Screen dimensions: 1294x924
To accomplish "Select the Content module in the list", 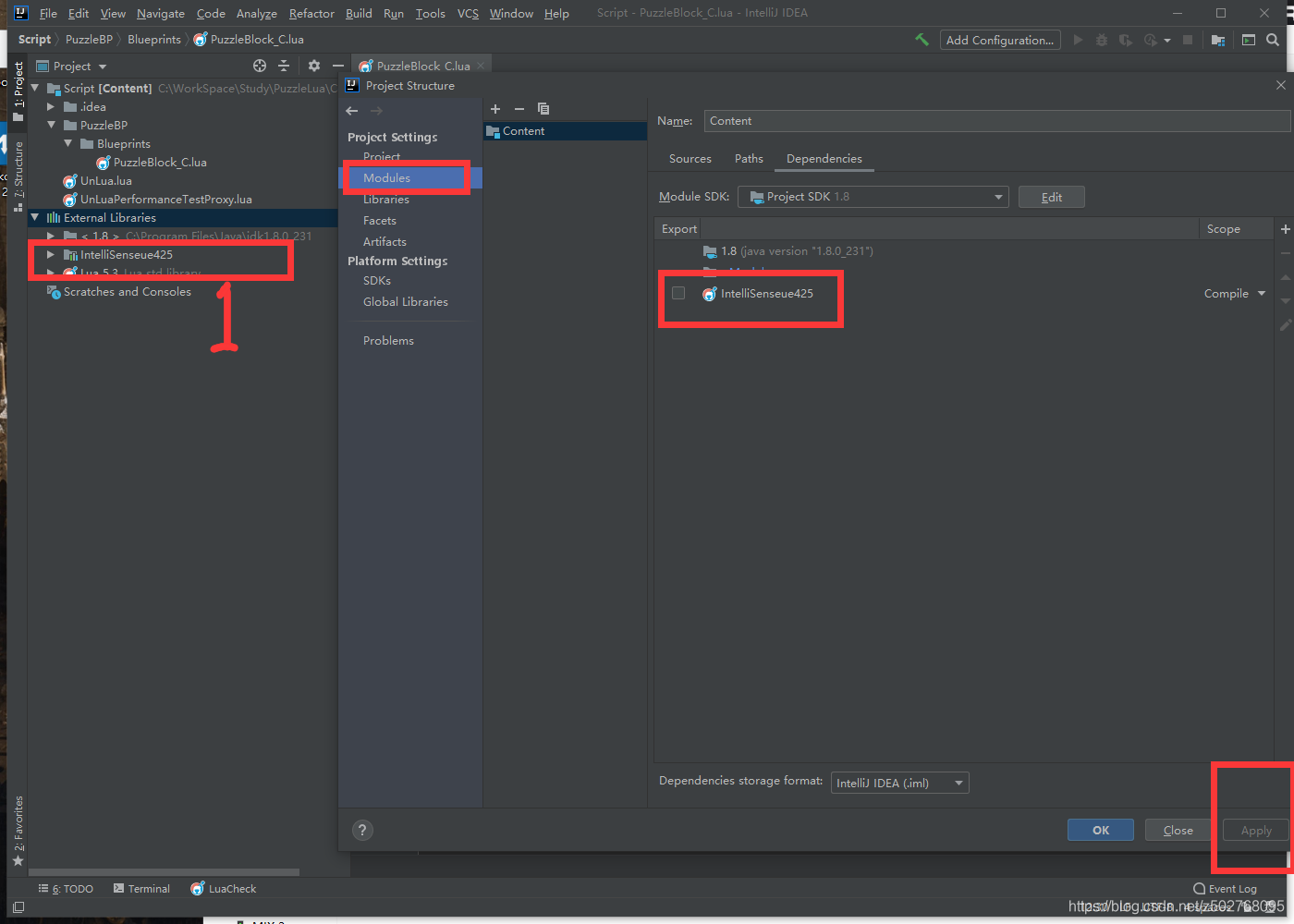I will 565,131.
